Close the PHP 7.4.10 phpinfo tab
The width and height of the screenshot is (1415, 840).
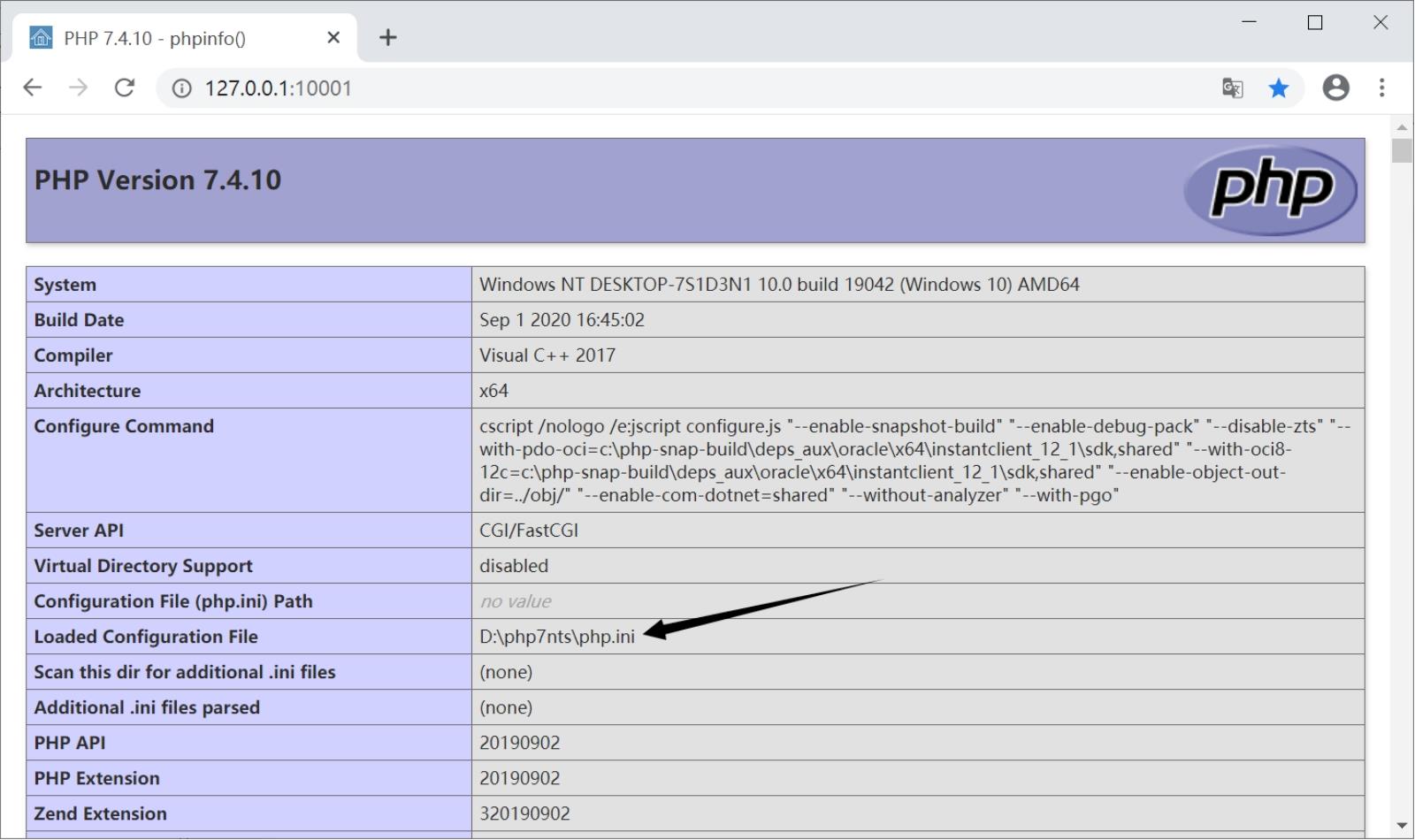click(x=333, y=37)
